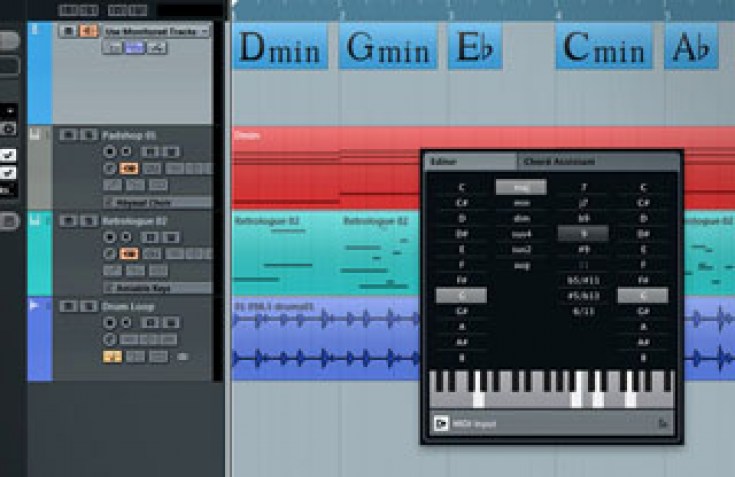Image resolution: width=735 pixels, height=477 pixels.
Task: Select highlighted G in bass note column
Action: [x=643, y=296]
